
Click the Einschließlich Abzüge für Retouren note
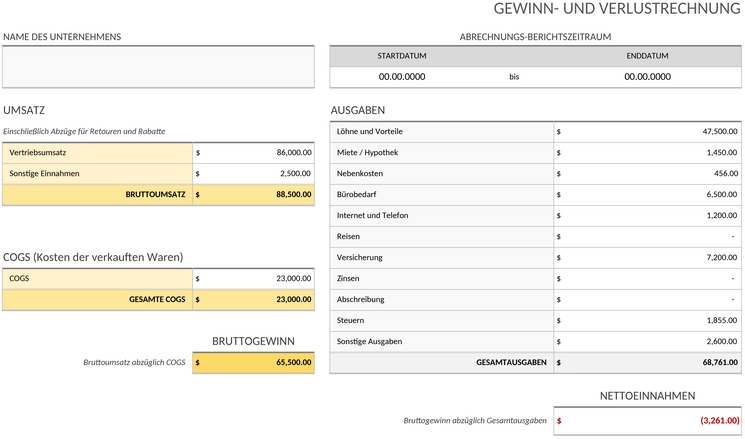84,132
